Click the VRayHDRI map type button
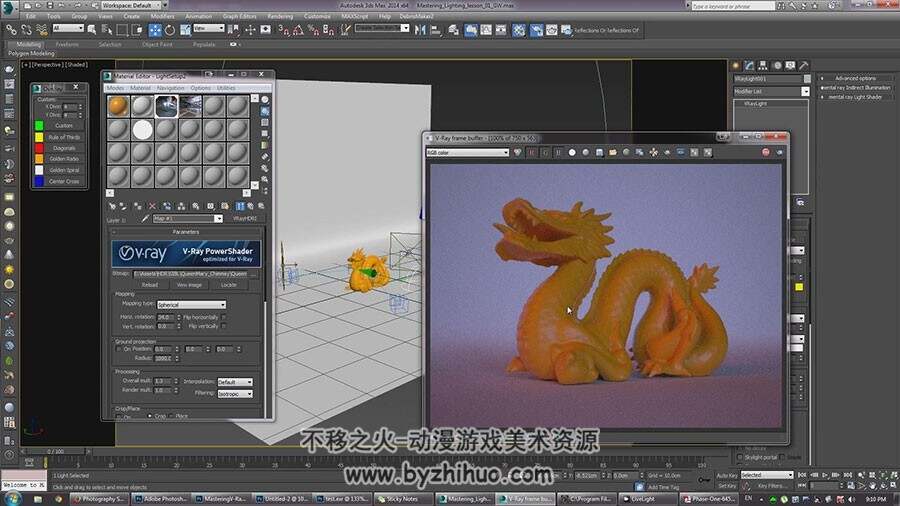The height and width of the screenshot is (506, 900). pyautogui.click(x=245, y=219)
